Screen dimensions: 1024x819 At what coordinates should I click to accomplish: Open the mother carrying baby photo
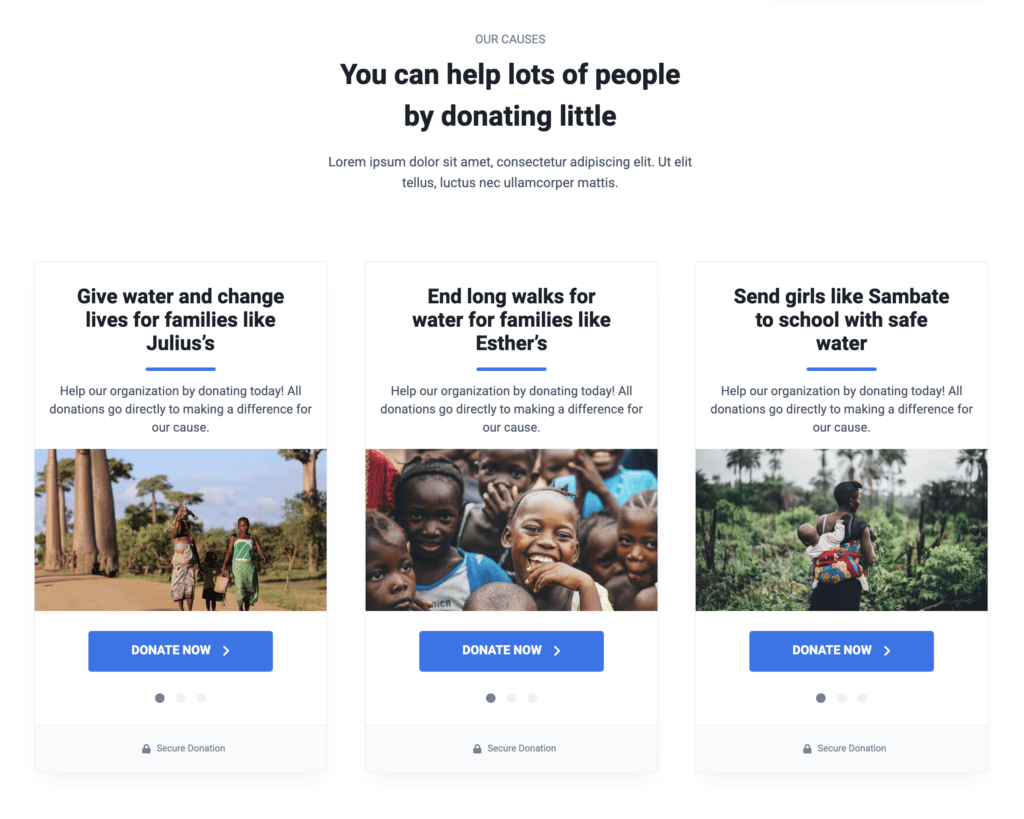click(841, 530)
